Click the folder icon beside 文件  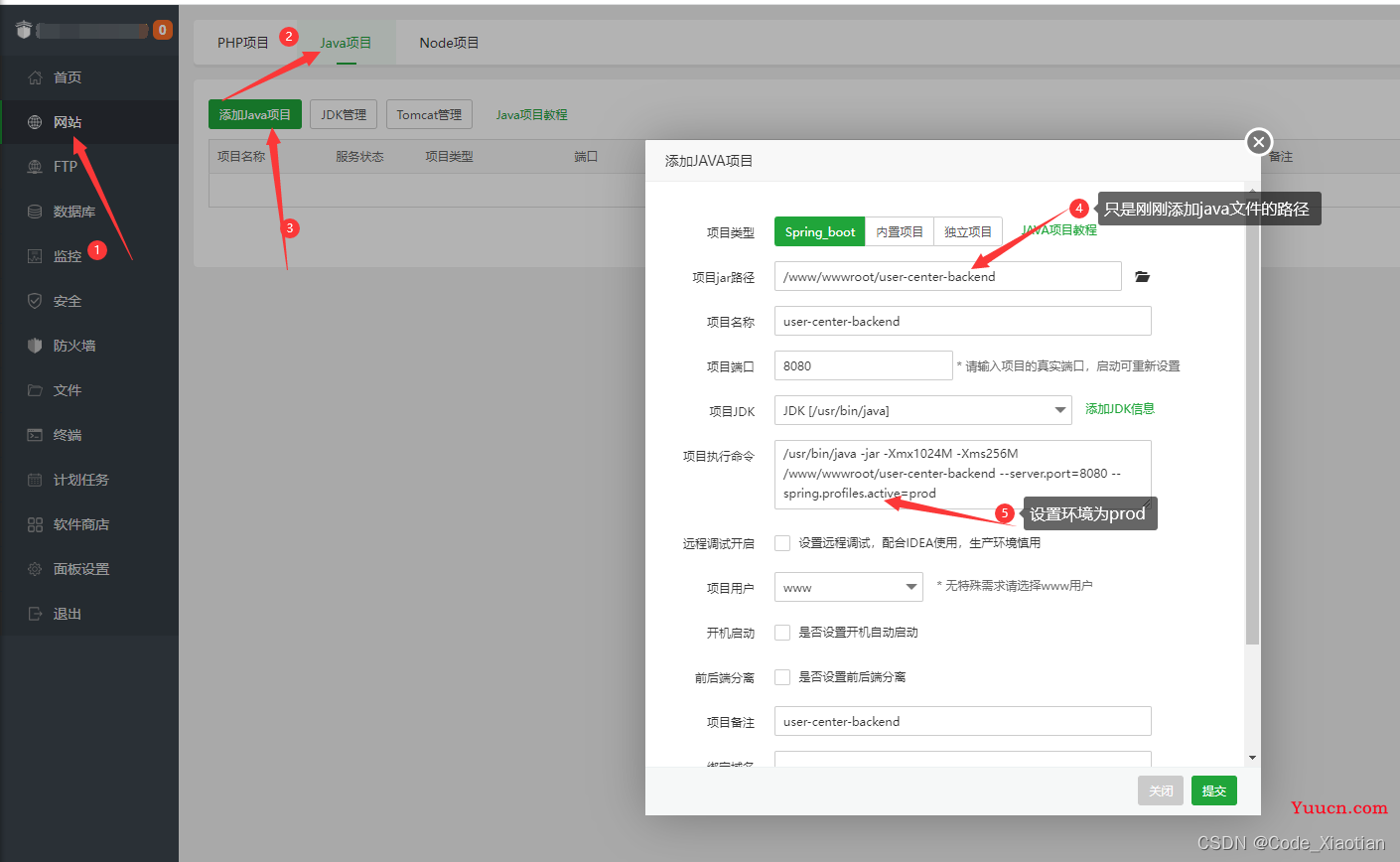(x=35, y=390)
